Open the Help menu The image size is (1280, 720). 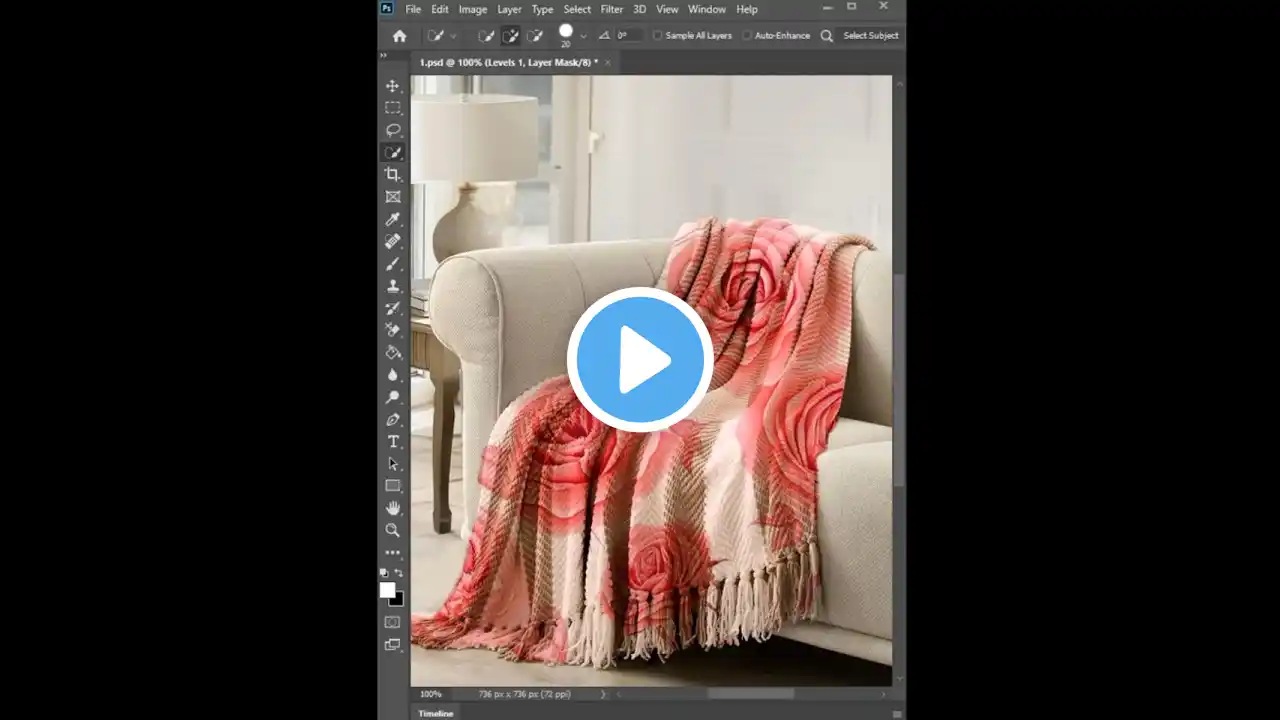click(x=747, y=9)
